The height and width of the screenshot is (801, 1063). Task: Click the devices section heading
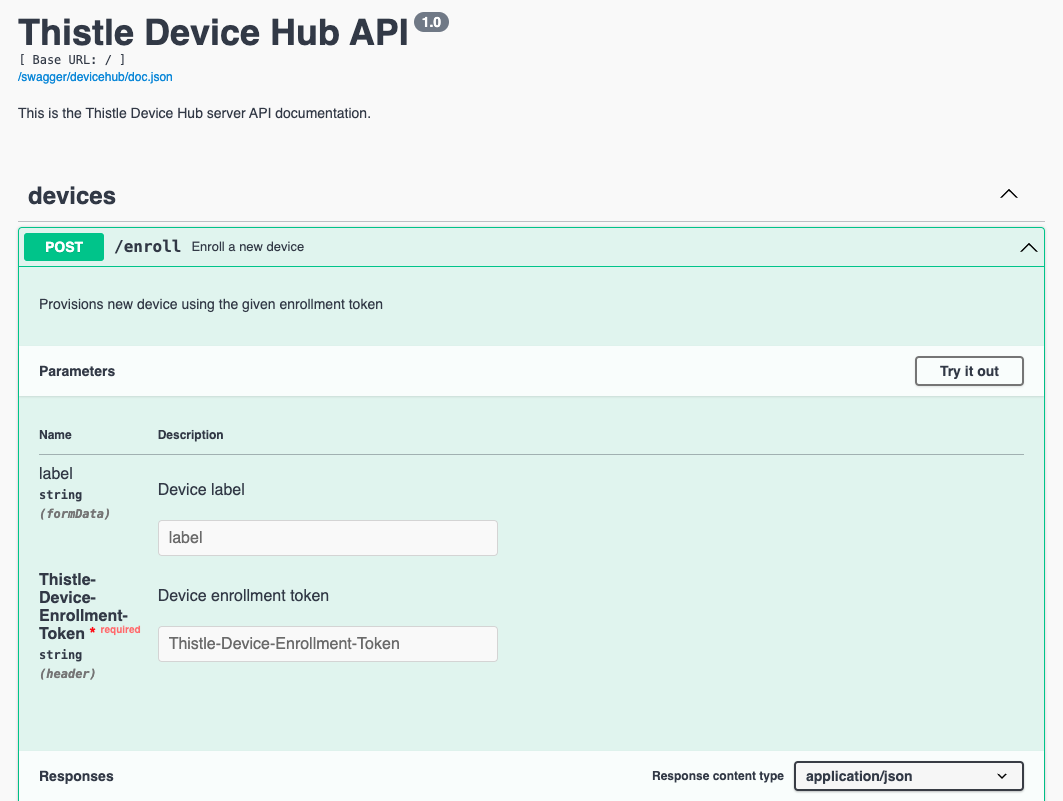tap(72, 196)
